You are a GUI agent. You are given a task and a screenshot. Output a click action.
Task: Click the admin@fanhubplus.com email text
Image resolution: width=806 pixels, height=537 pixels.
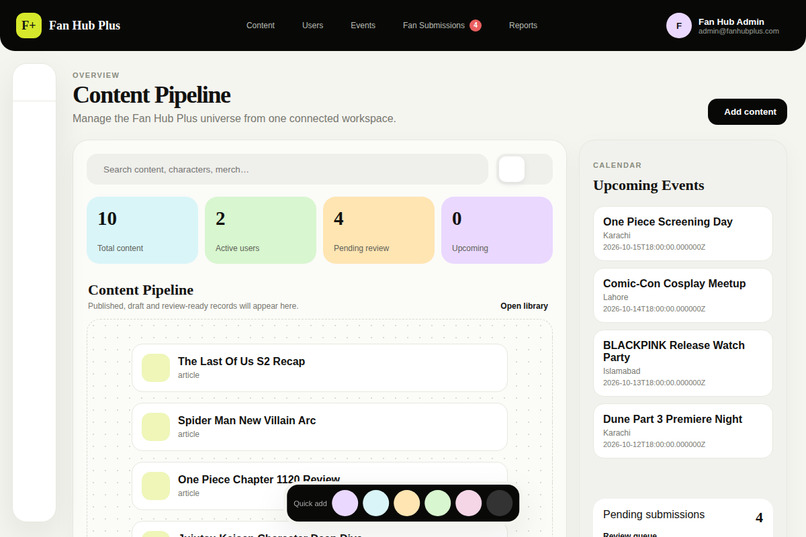point(738,31)
